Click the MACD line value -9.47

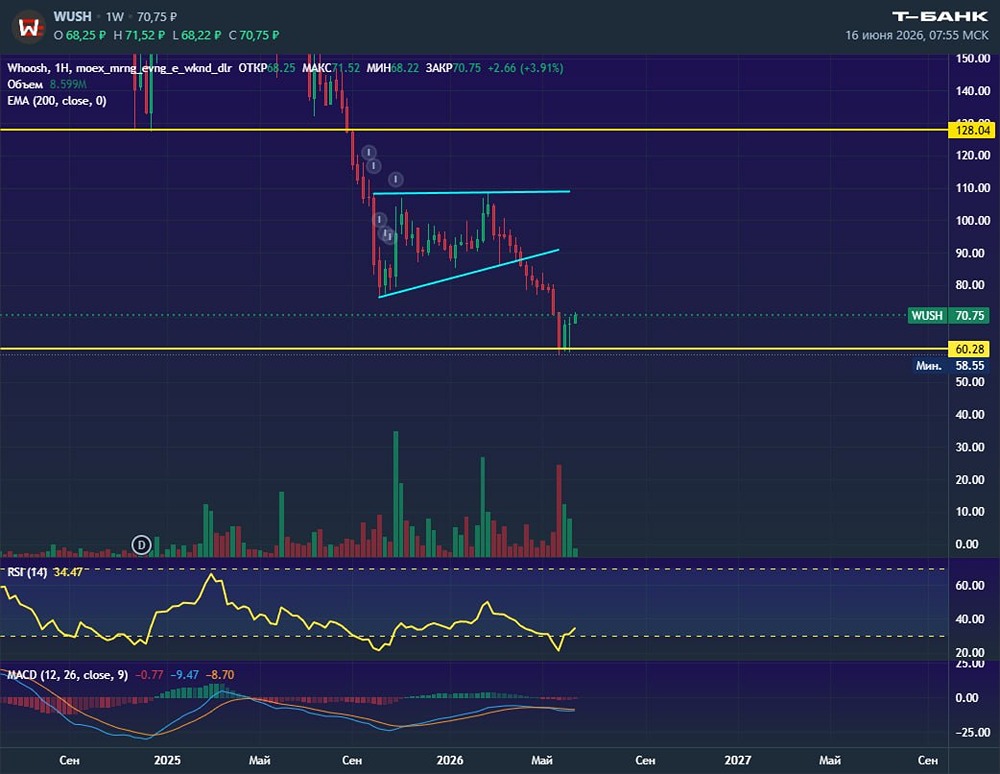point(185,675)
